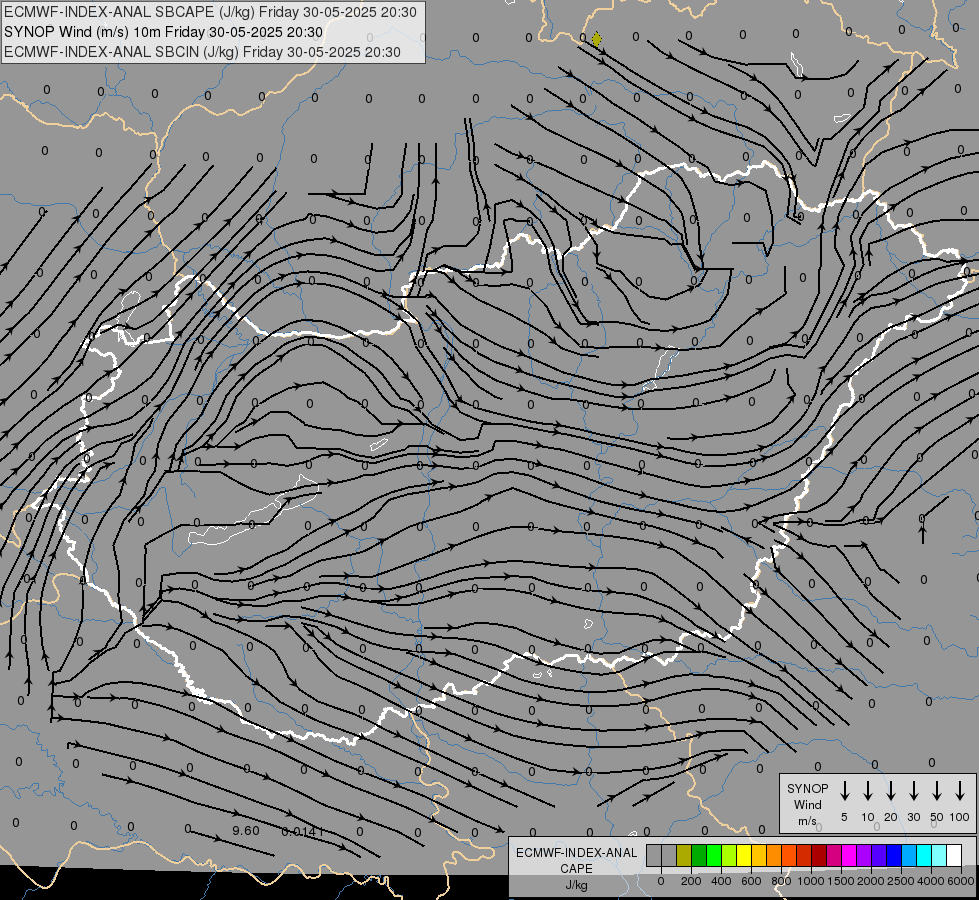Screen dimensions: 979x900
Task: Click the '100' speed label under wind arrows
Action: click(x=960, y=817)
